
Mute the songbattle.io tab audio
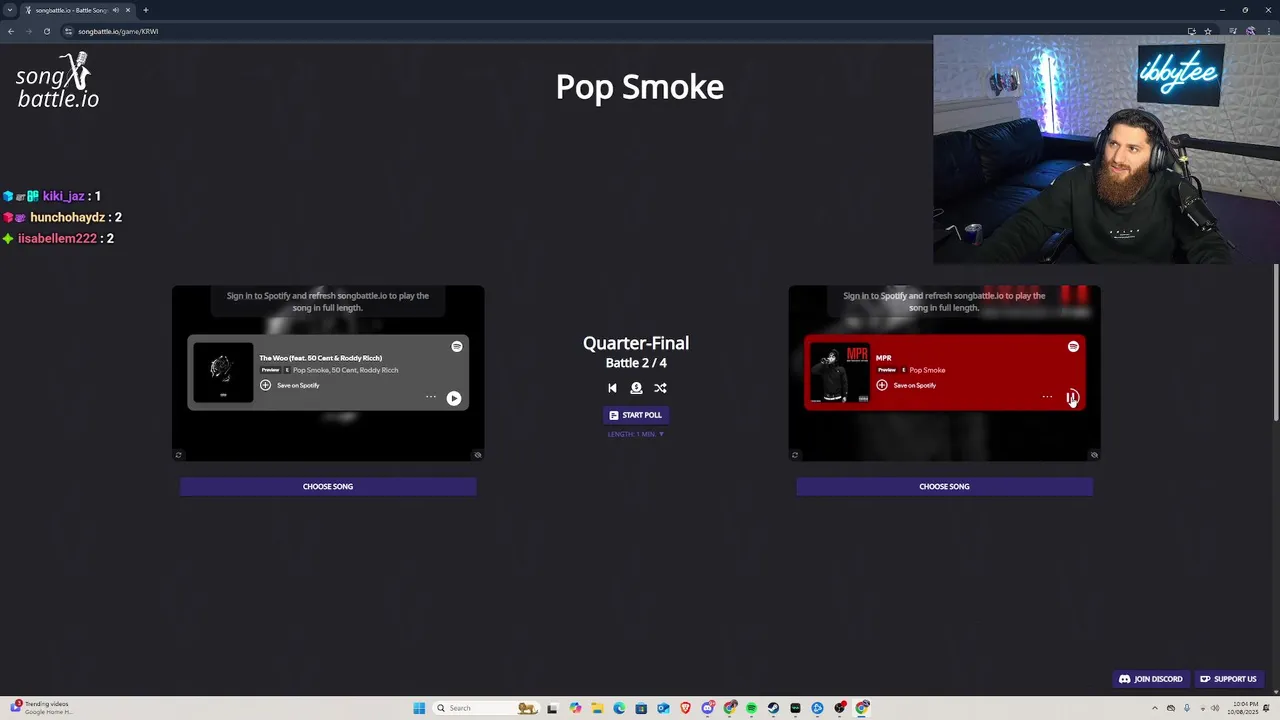[x=115, y=10]
